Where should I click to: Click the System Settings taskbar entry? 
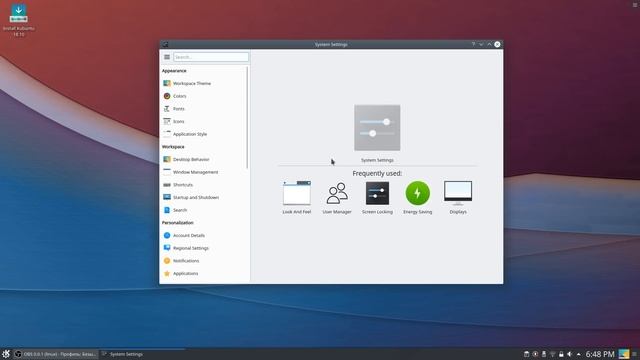[142, 354]
